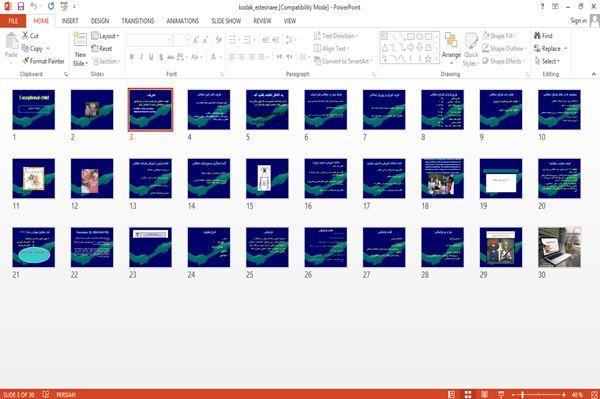Click Decrease List Level icon
This screenshot has height=399, width=600.
pos(266,40)
